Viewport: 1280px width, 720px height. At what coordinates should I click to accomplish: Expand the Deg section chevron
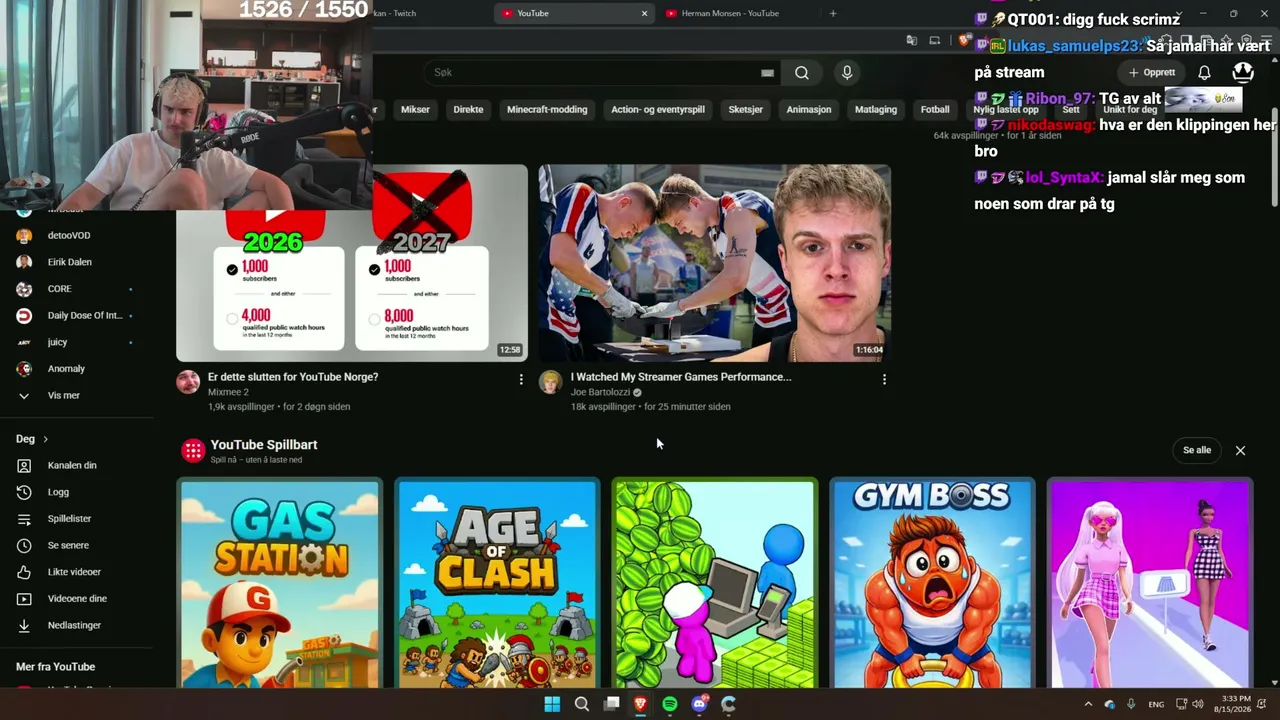45,439
